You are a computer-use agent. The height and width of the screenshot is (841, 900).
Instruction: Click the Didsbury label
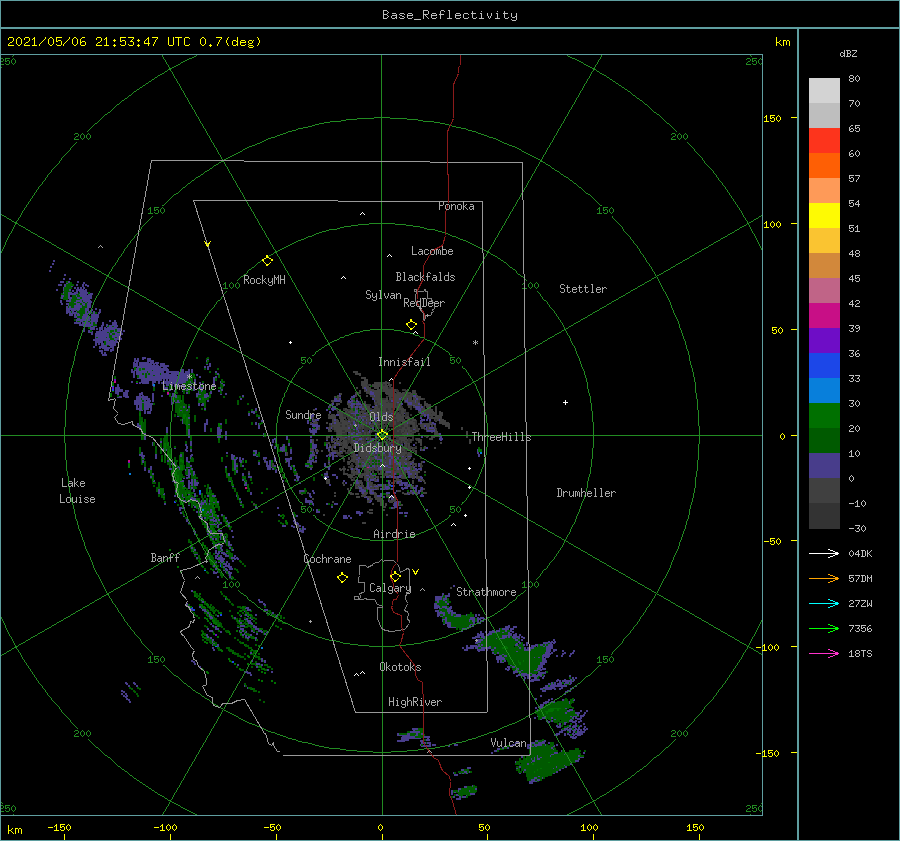pos(377,448)
